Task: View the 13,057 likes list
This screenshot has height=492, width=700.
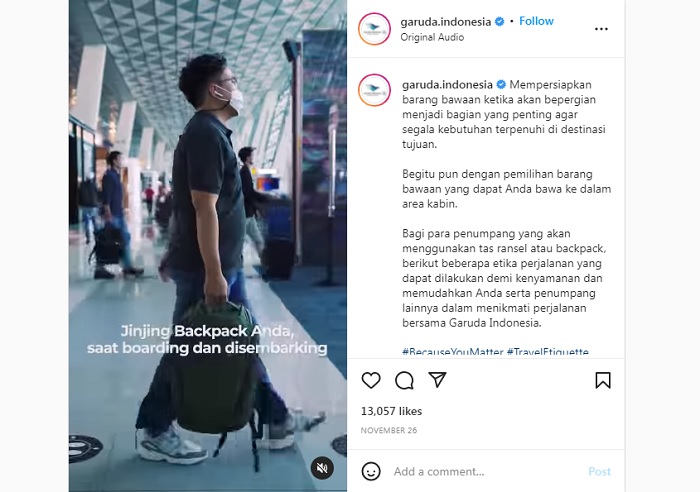Action: click(391, 411)
